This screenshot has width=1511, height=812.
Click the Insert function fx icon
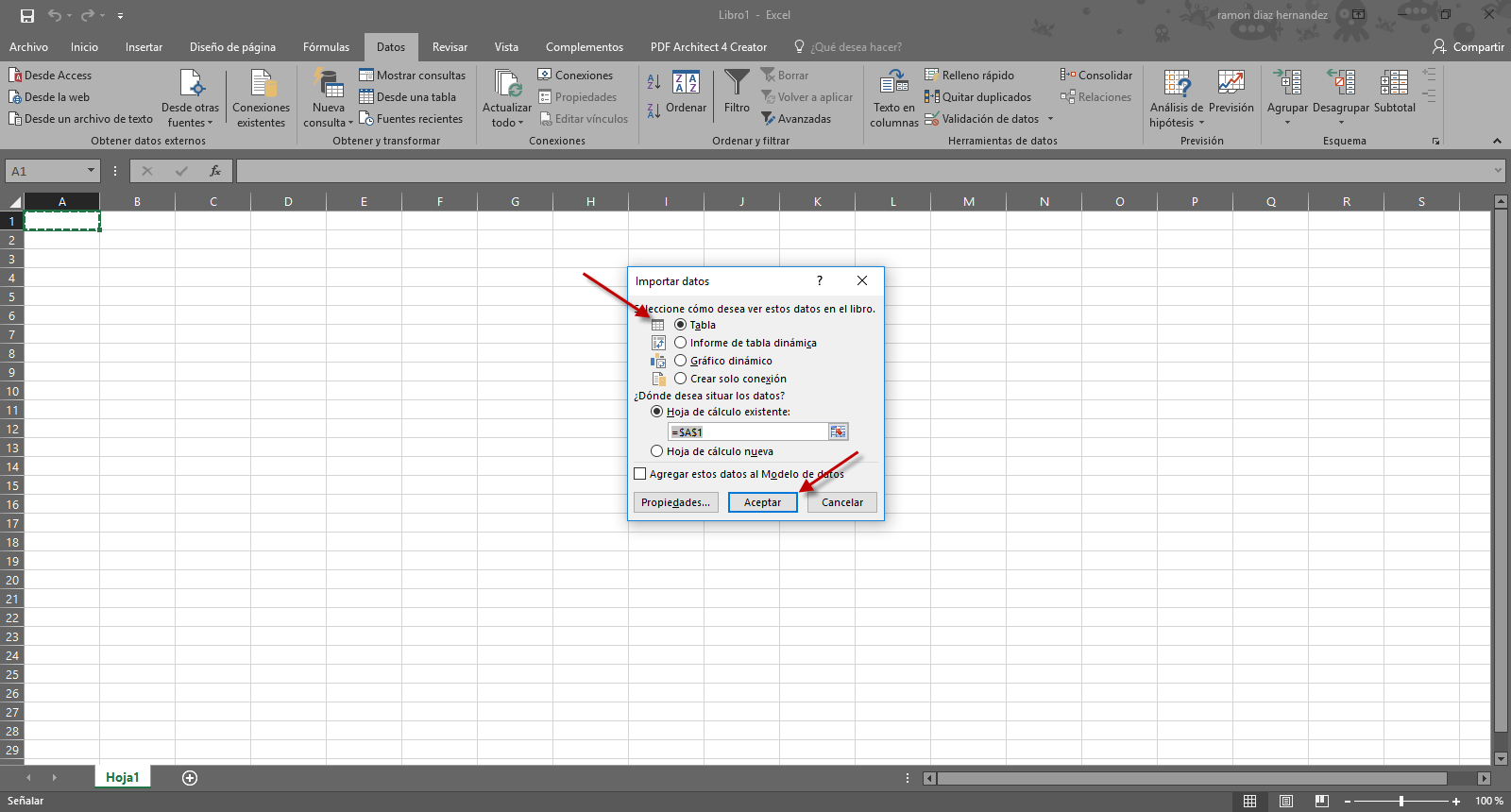(215, 171)
